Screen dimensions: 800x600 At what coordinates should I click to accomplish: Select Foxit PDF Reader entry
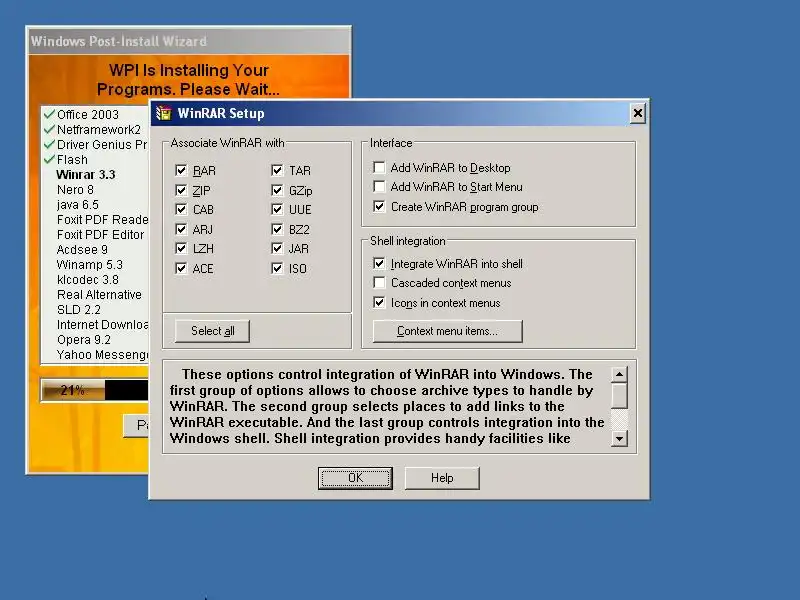coord(102,219)
